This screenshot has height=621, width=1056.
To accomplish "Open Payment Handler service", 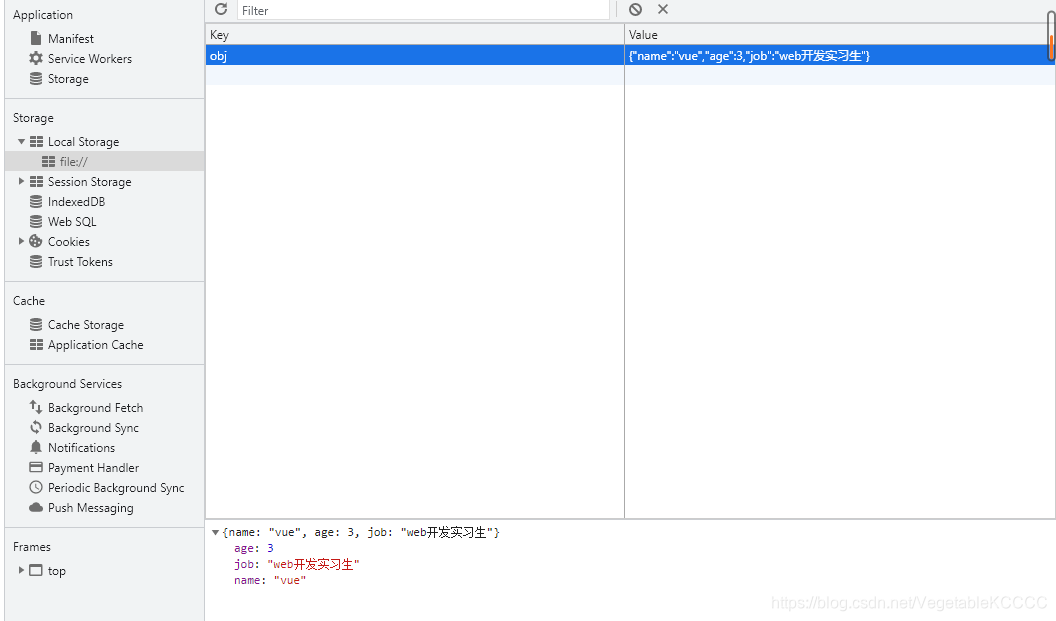I will 93,467.
